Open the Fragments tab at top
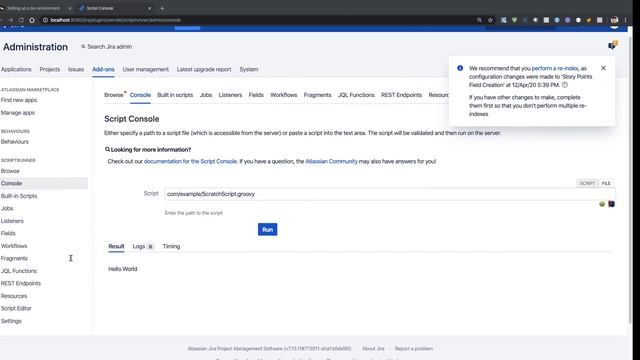 click(x=318, y=95)
